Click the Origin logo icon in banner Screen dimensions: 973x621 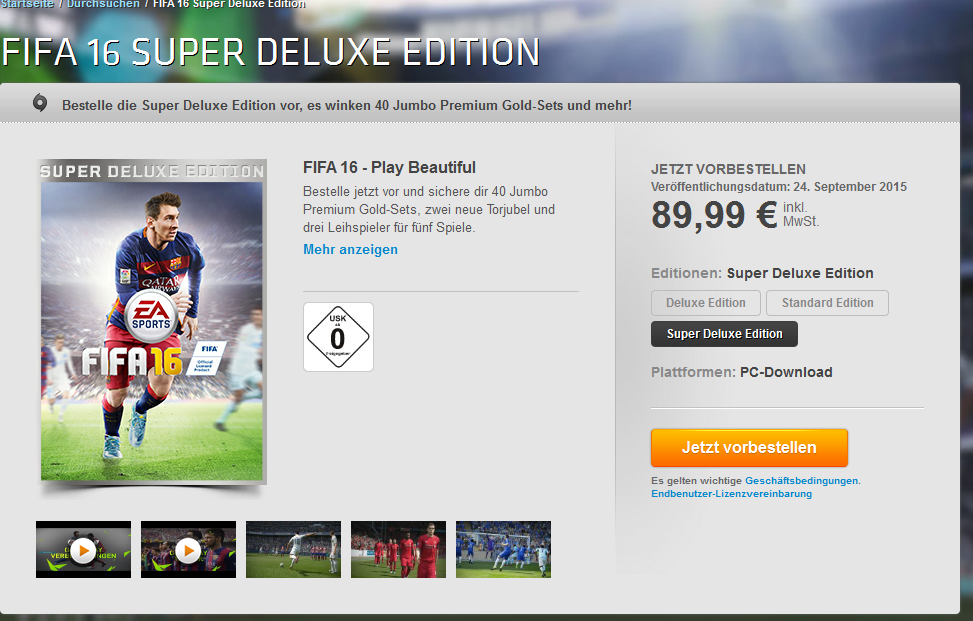coord(40,103)
